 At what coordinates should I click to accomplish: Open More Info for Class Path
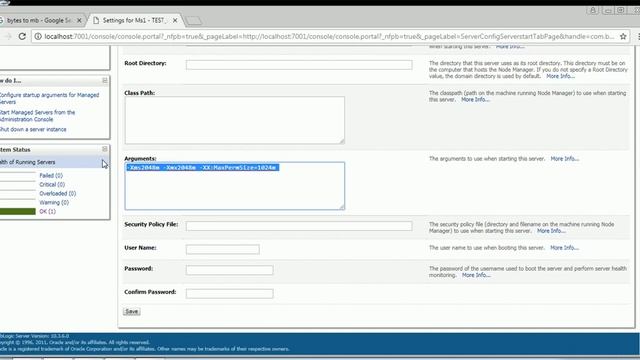click(x=475, y=100)
